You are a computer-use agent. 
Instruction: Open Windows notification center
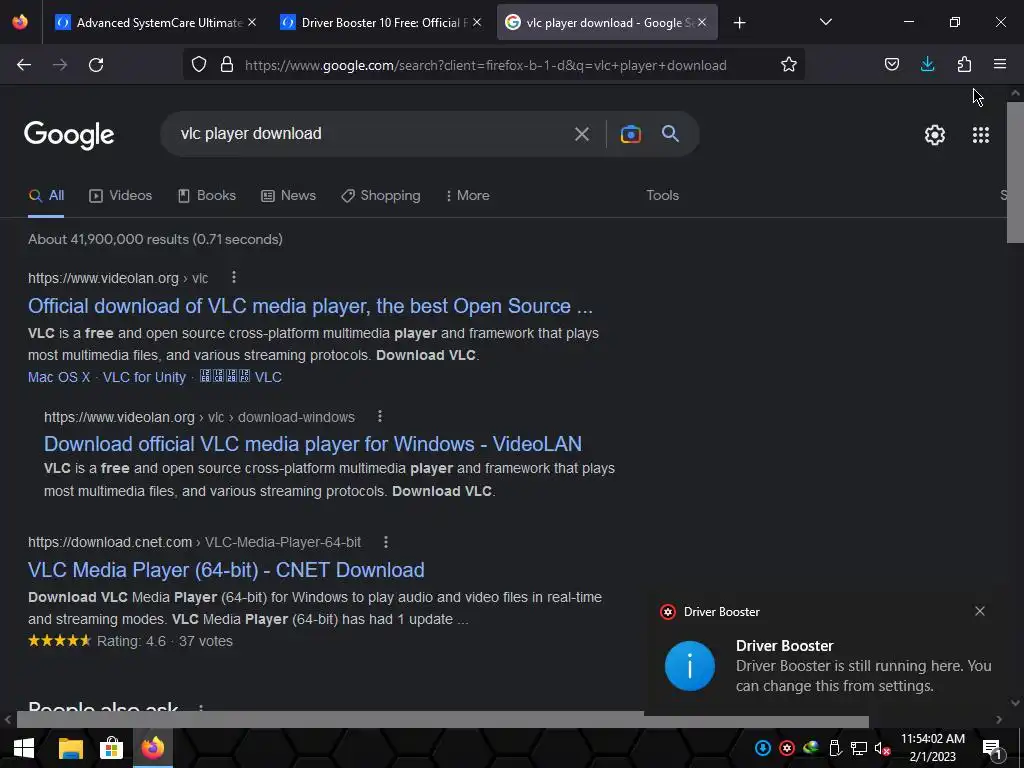pyautogui.click(x=991, y=748)
